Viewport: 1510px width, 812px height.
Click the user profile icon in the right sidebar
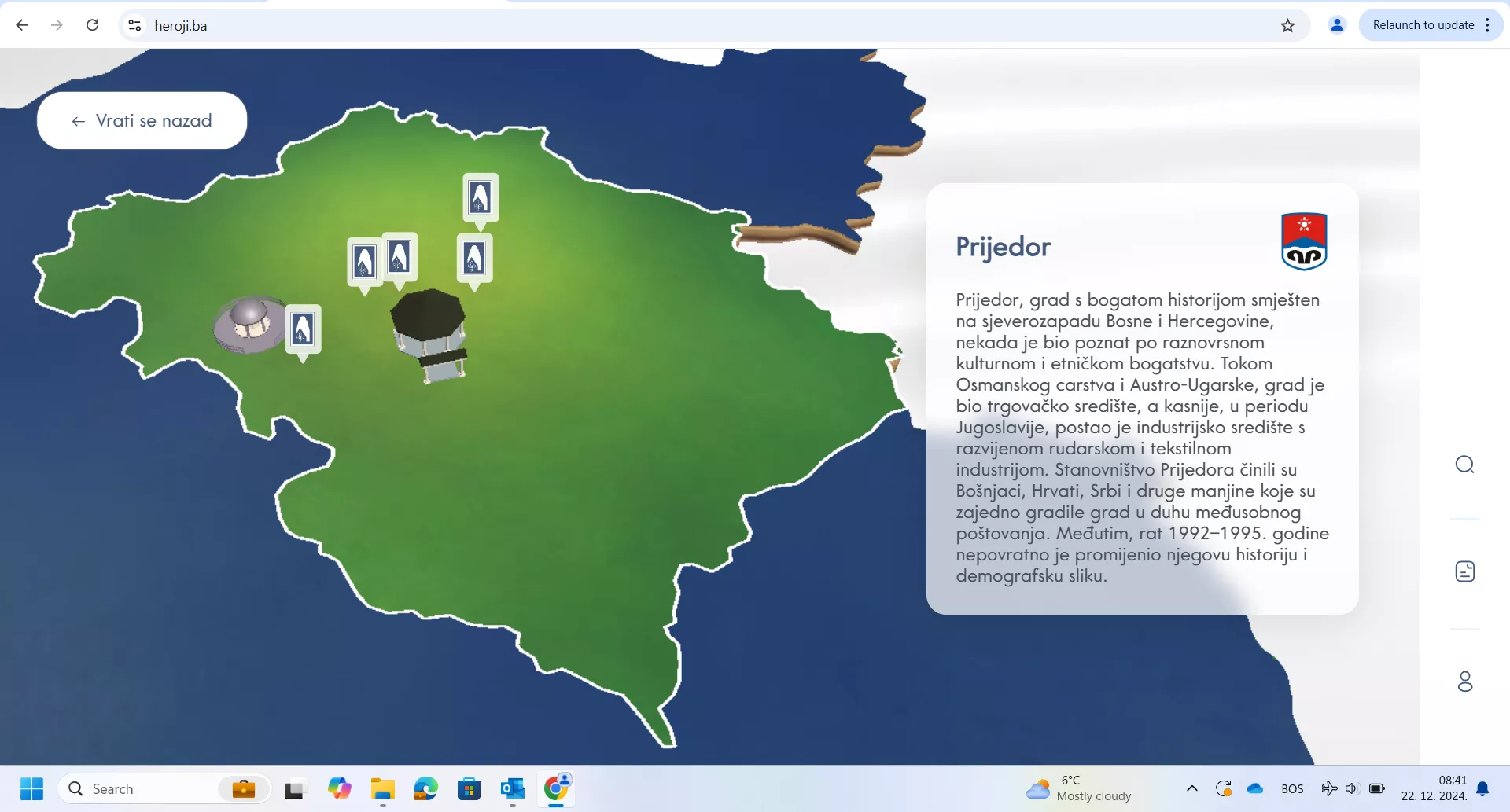[x=1464, y=681]
